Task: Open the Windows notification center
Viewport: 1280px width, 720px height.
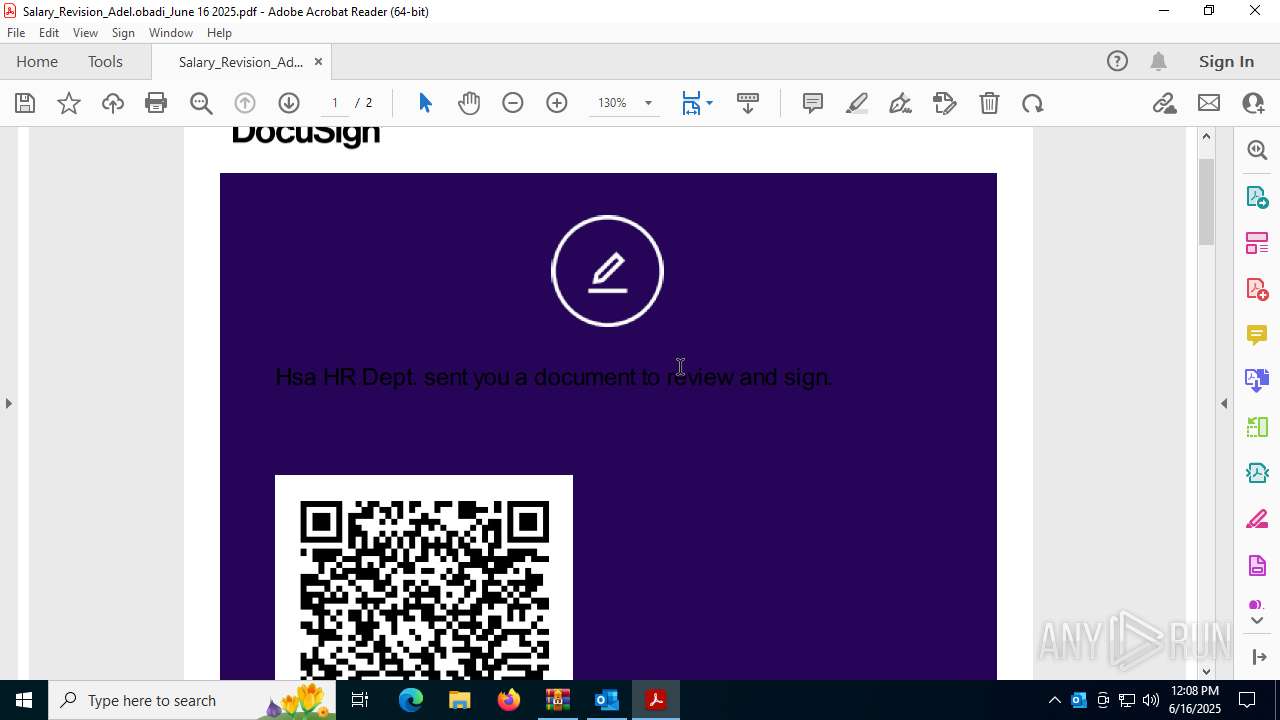Action: [x=1247, y=700]
